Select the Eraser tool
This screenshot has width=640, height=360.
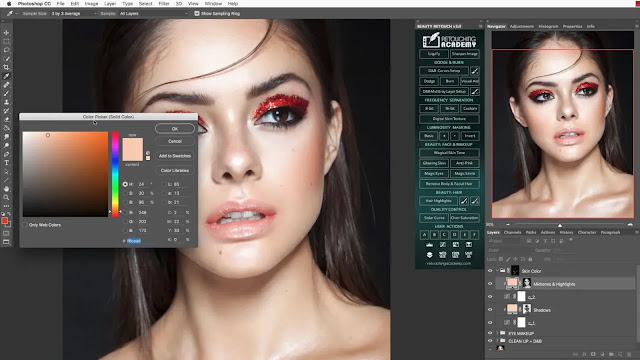(6, 120)
